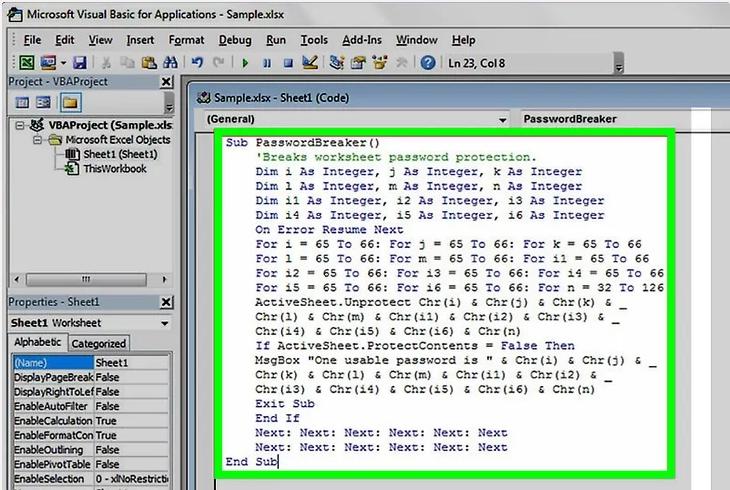The width and height of the screenshot is (730, 490).
Task: Close the Project - VBAProject pane
Action: click(178, 81)
